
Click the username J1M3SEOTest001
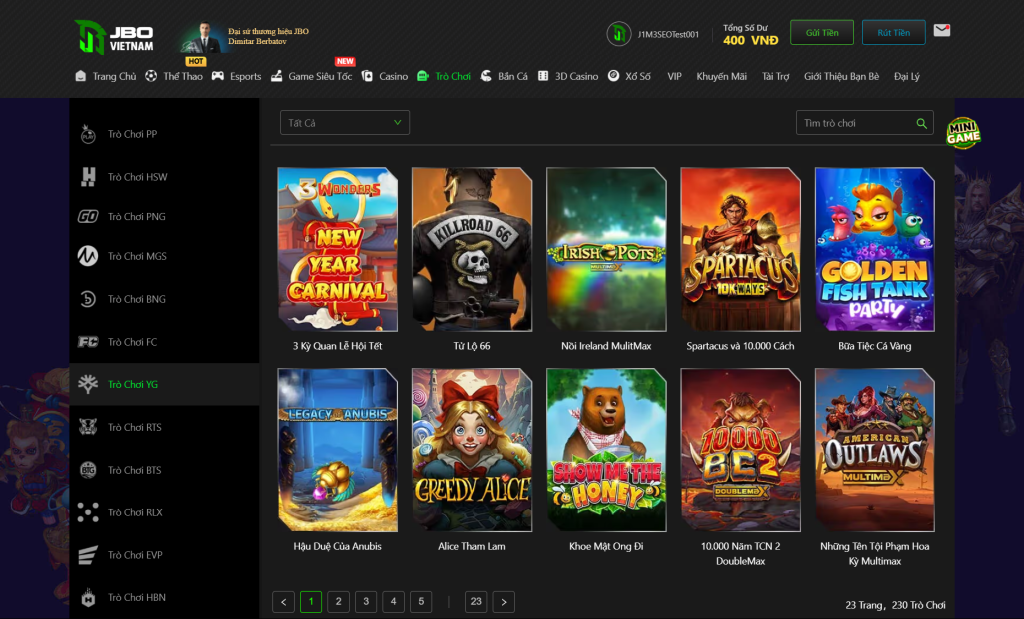coord(668,34)
